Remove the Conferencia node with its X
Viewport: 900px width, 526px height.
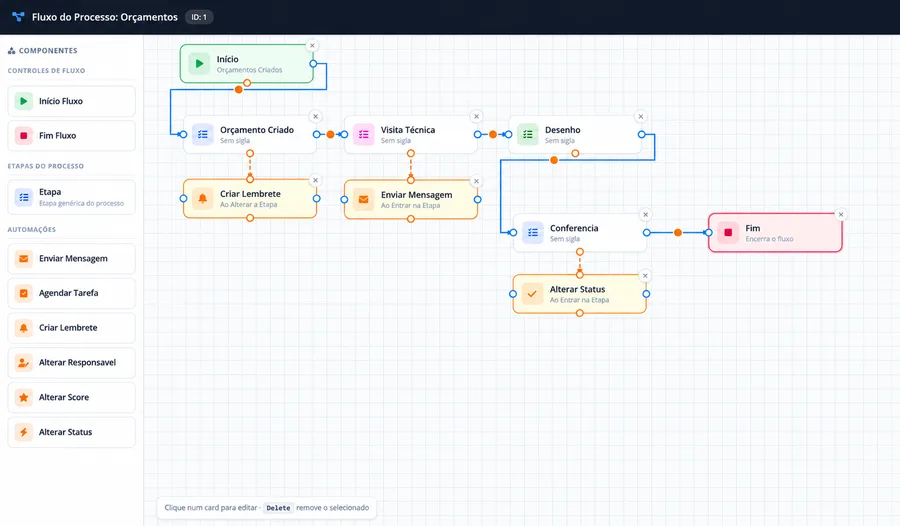coord(646,215)
